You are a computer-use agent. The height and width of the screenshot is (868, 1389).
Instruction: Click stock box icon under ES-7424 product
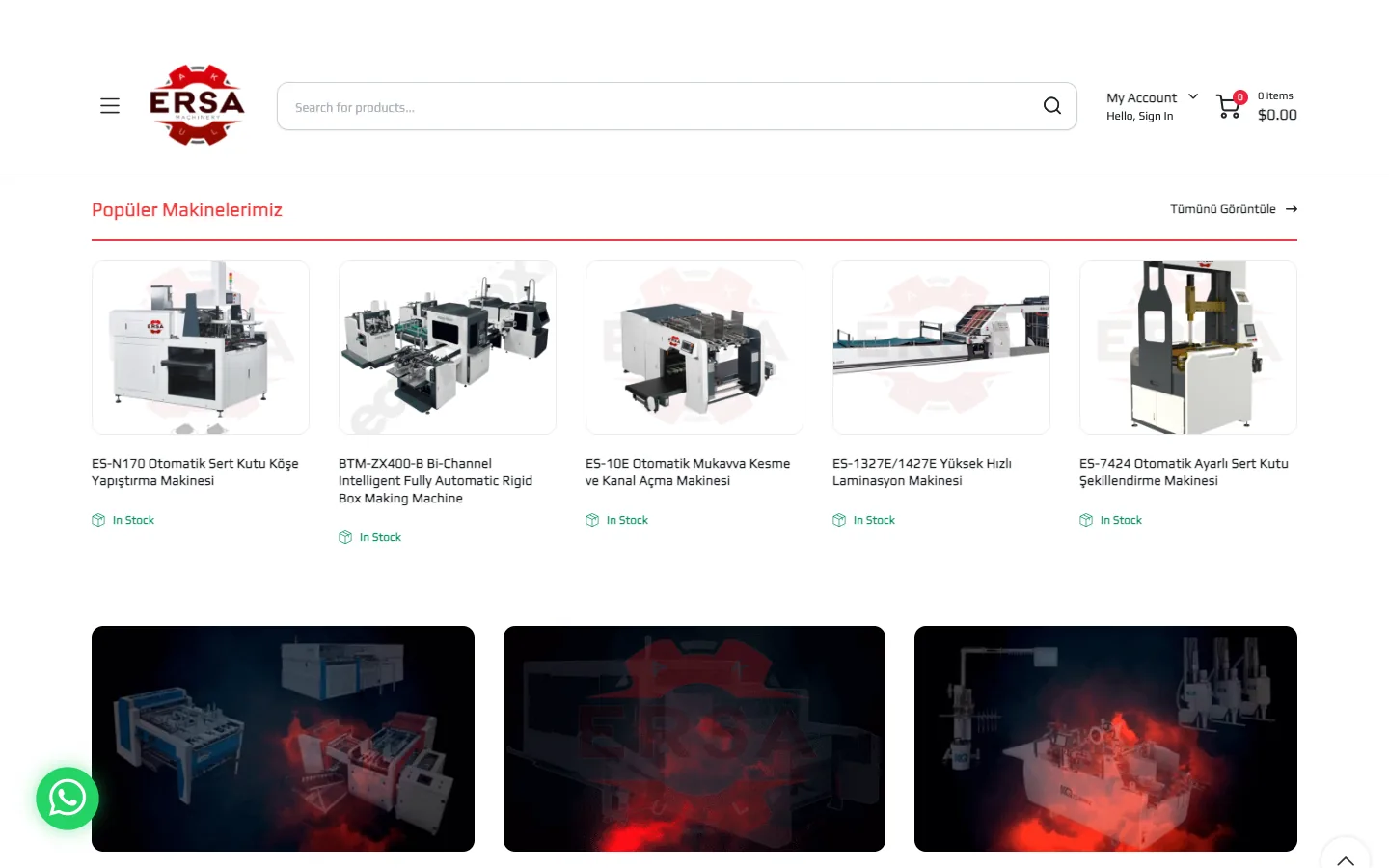[1086, 520]
